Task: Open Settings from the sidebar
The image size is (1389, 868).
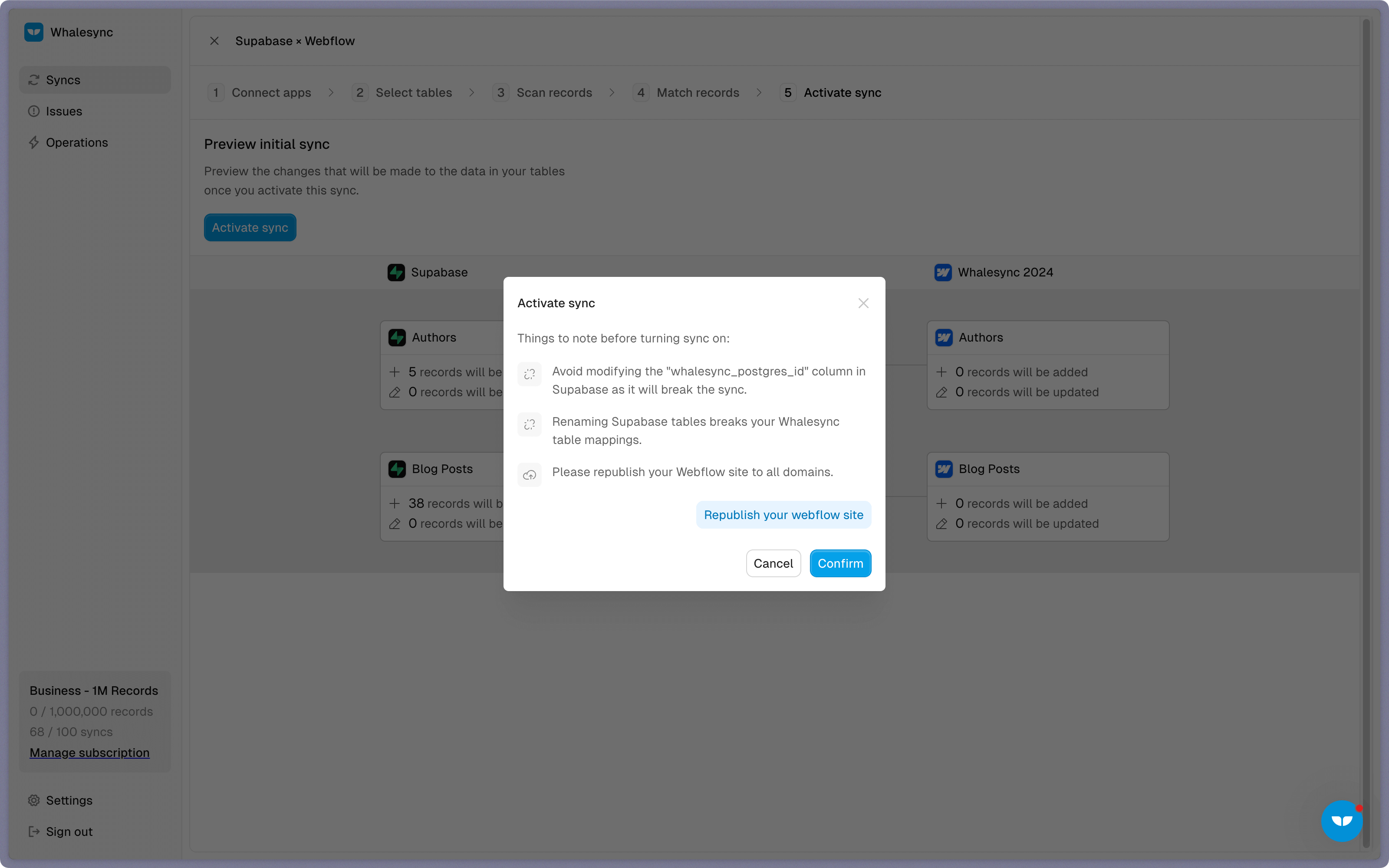Action: [95, 800]
